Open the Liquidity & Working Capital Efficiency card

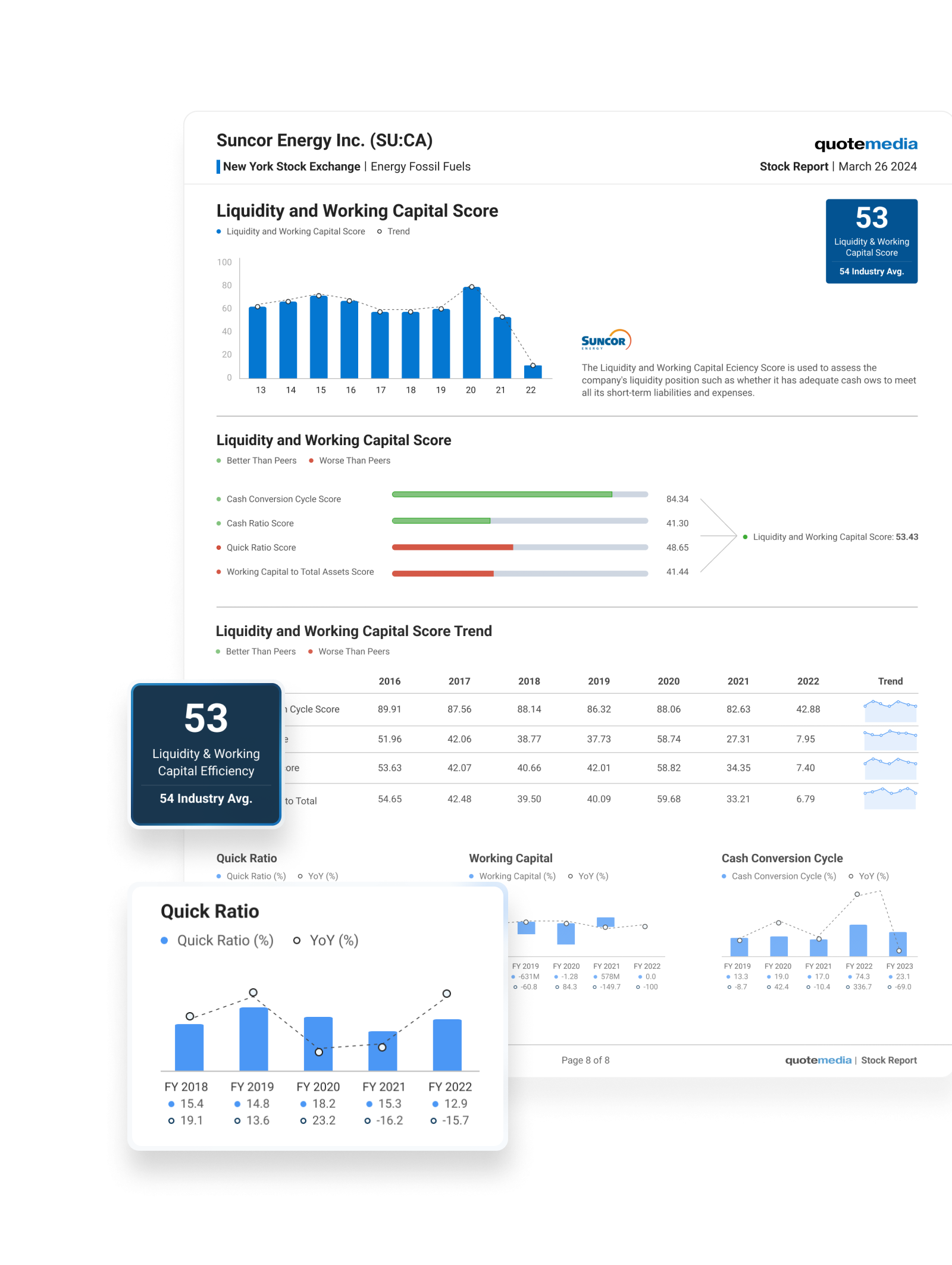point(206,754)
